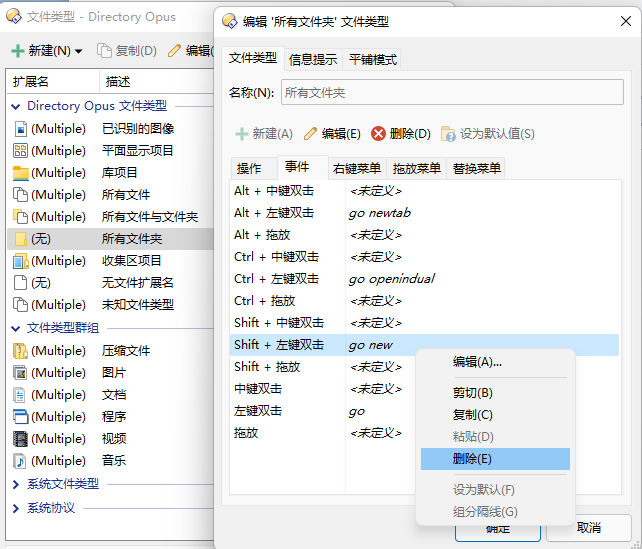Click the 新建(A) plus icon in dialog
Viewport: 642px width, 549px height.
(242, 134)
